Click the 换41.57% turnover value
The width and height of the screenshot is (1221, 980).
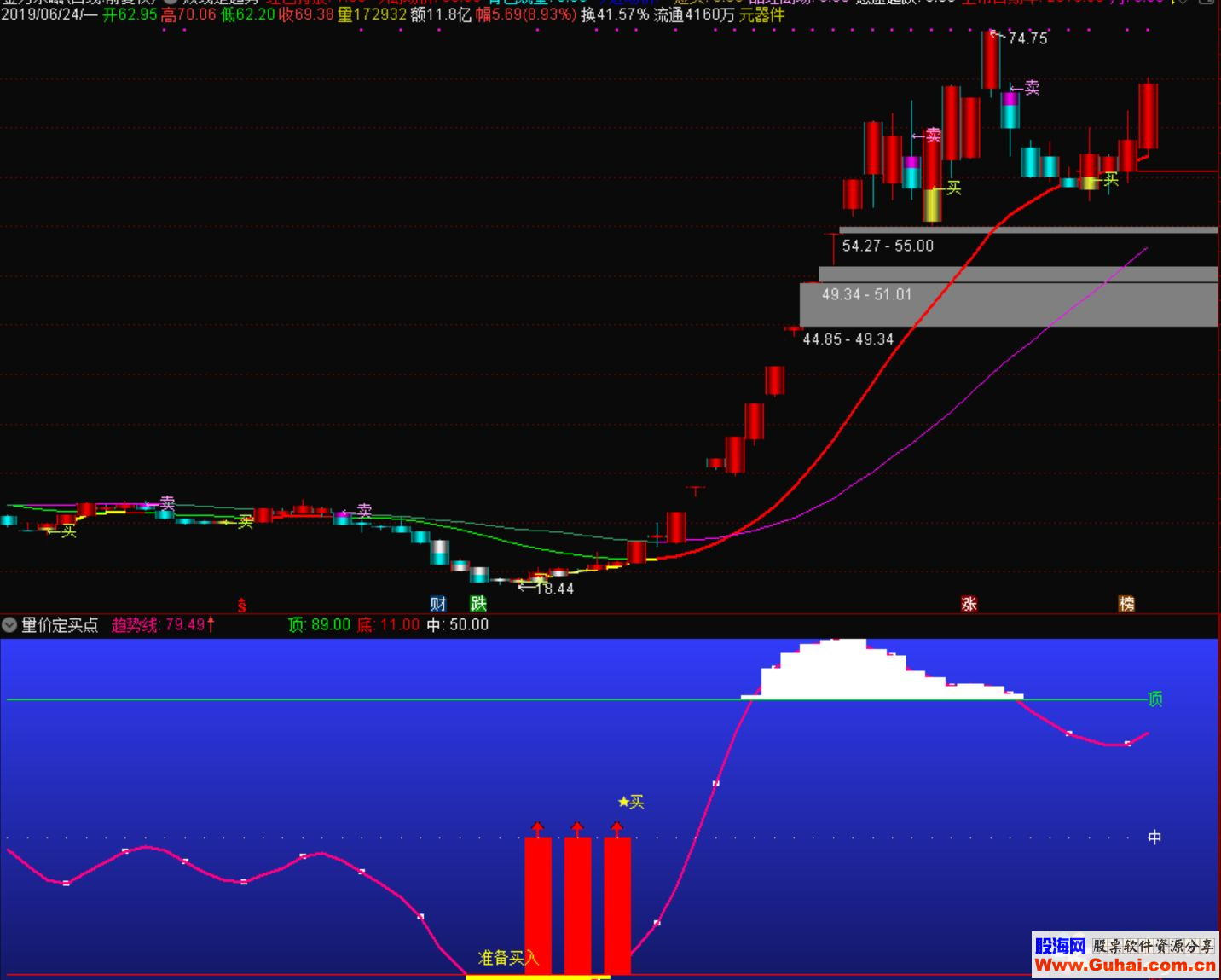click(x=615, y=14)
